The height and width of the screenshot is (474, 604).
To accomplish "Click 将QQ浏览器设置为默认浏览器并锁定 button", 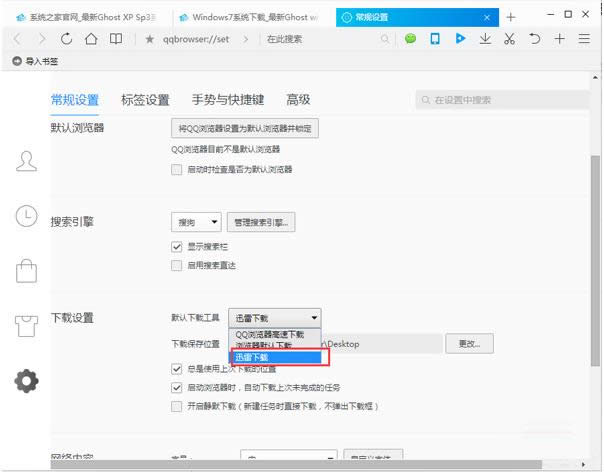I will coord(245,129).
